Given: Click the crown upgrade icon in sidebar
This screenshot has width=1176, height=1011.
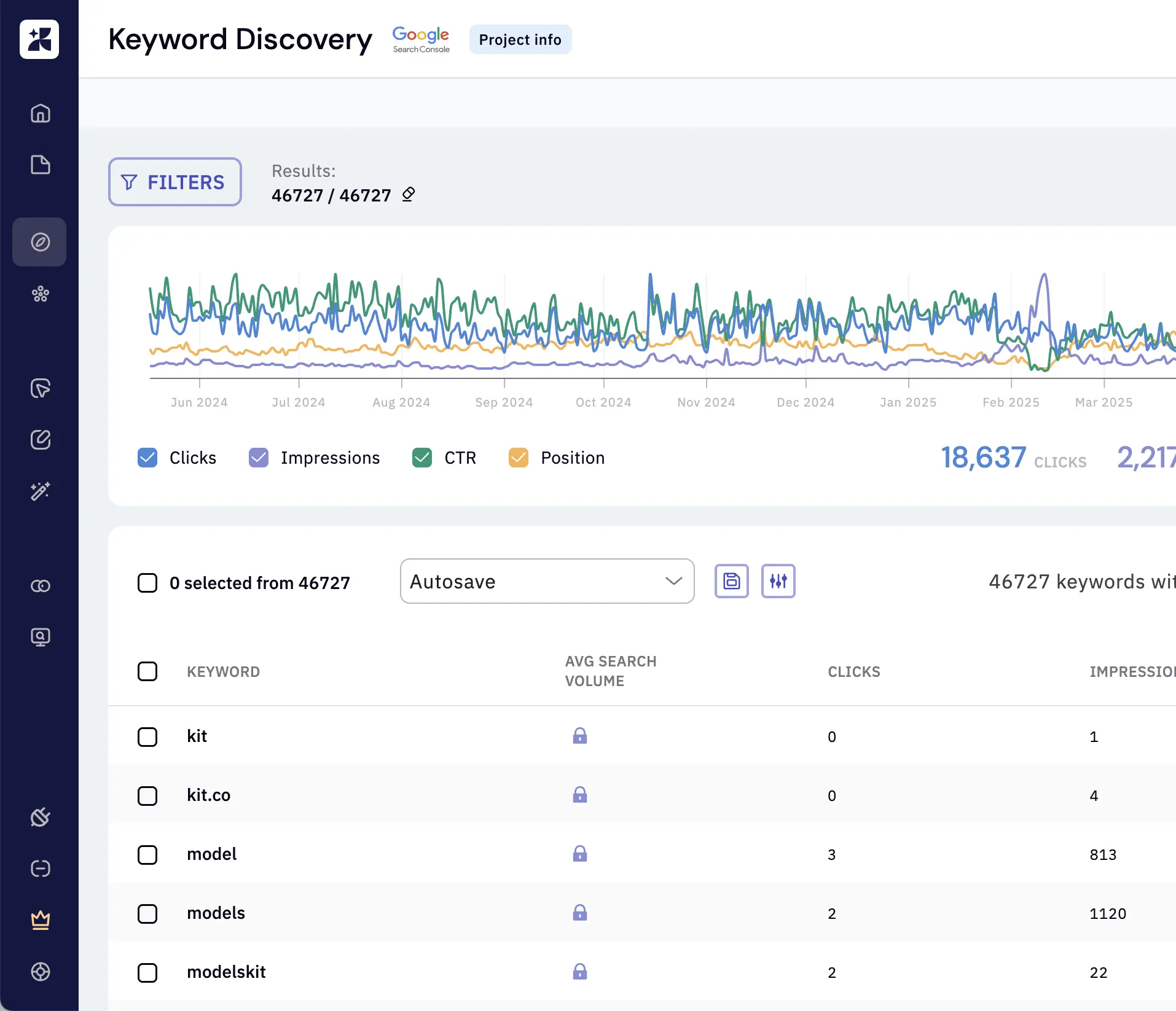Looking at the screenshot, I should (x=39, y=919).
